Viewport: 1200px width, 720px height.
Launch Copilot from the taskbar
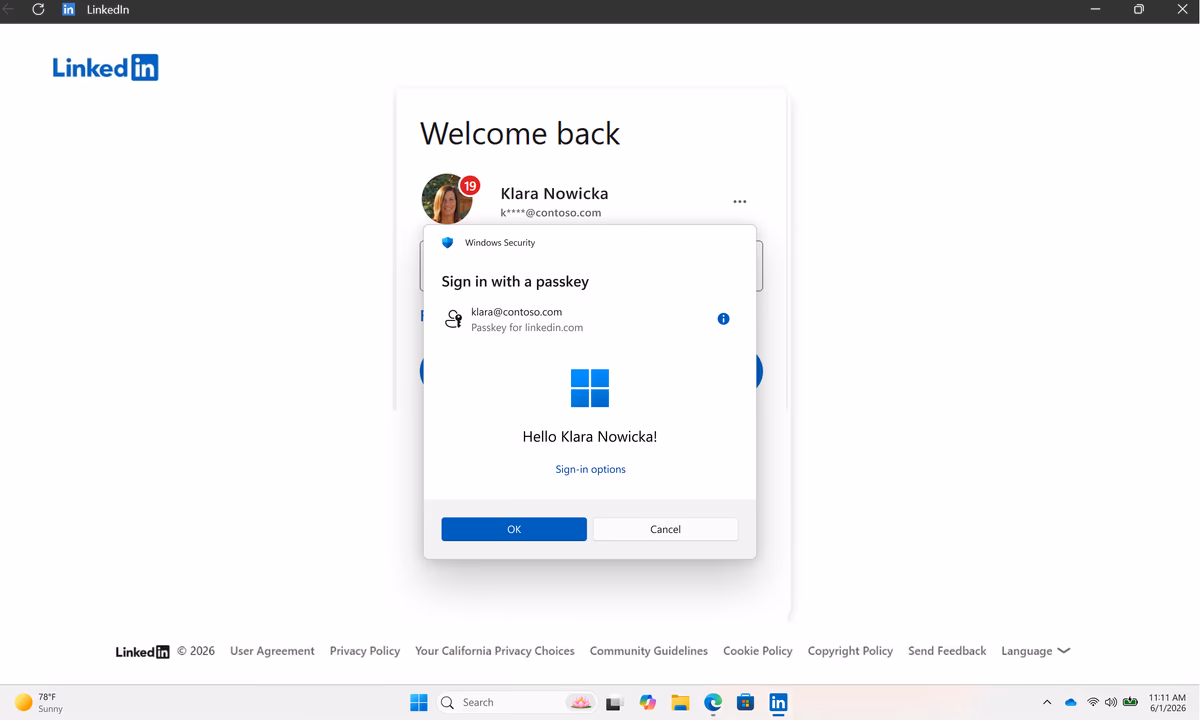click(x=647, y=702)
